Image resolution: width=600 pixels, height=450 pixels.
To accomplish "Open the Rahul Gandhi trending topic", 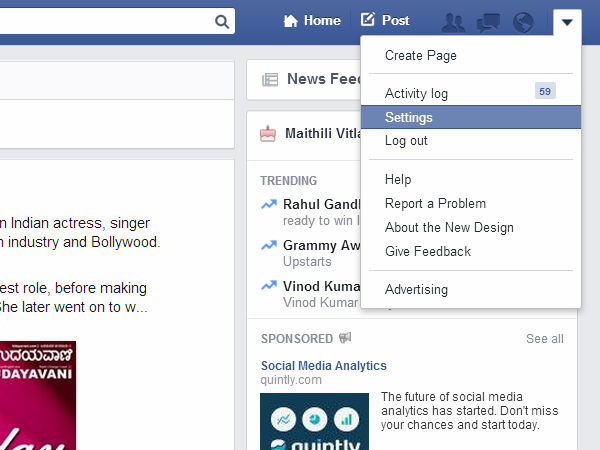I will [321, 204].
